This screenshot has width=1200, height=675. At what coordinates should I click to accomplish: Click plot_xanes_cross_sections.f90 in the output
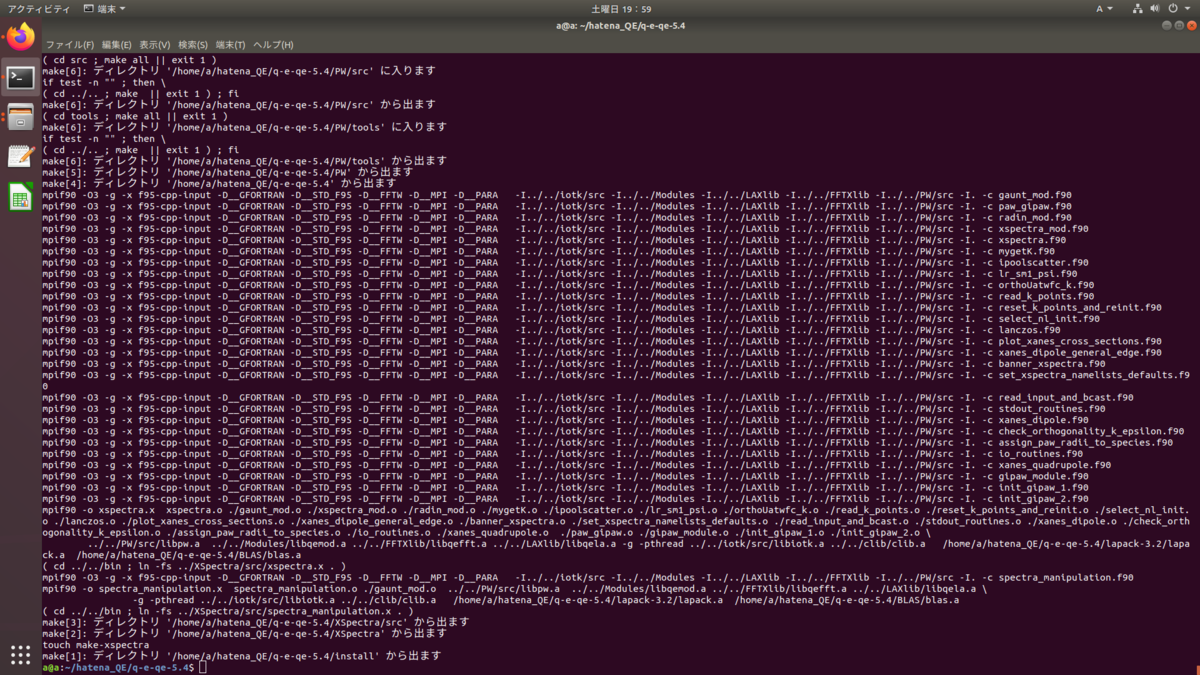1080,341
